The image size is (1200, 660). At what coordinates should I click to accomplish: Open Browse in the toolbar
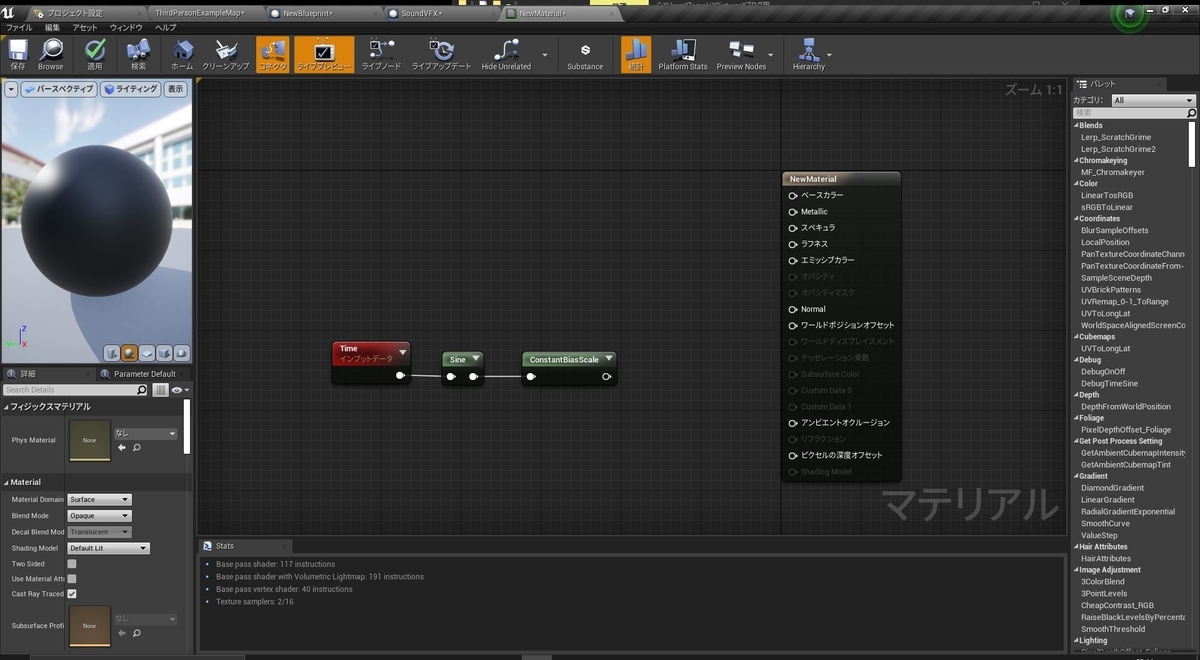pos(50,54)
